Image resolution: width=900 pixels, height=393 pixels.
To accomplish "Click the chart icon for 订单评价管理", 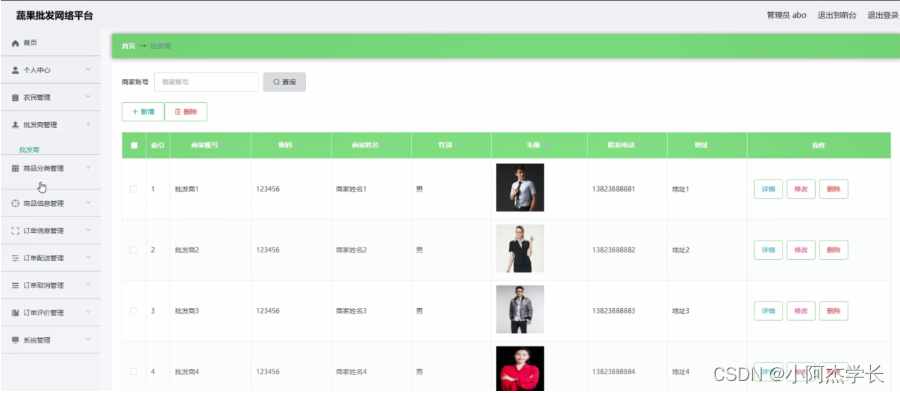I will pos(15,313).
